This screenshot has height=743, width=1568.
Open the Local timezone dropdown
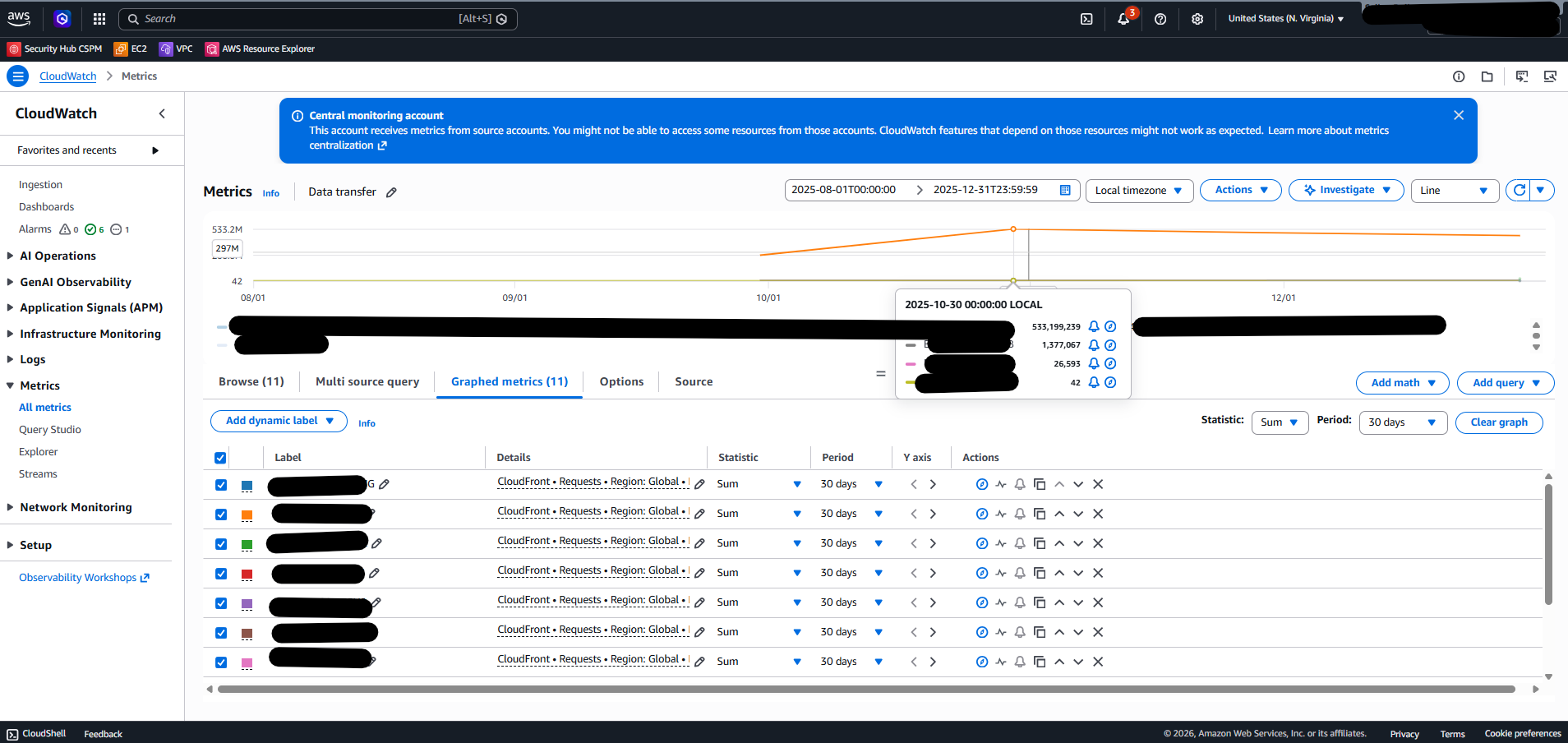click(1139, 191)
